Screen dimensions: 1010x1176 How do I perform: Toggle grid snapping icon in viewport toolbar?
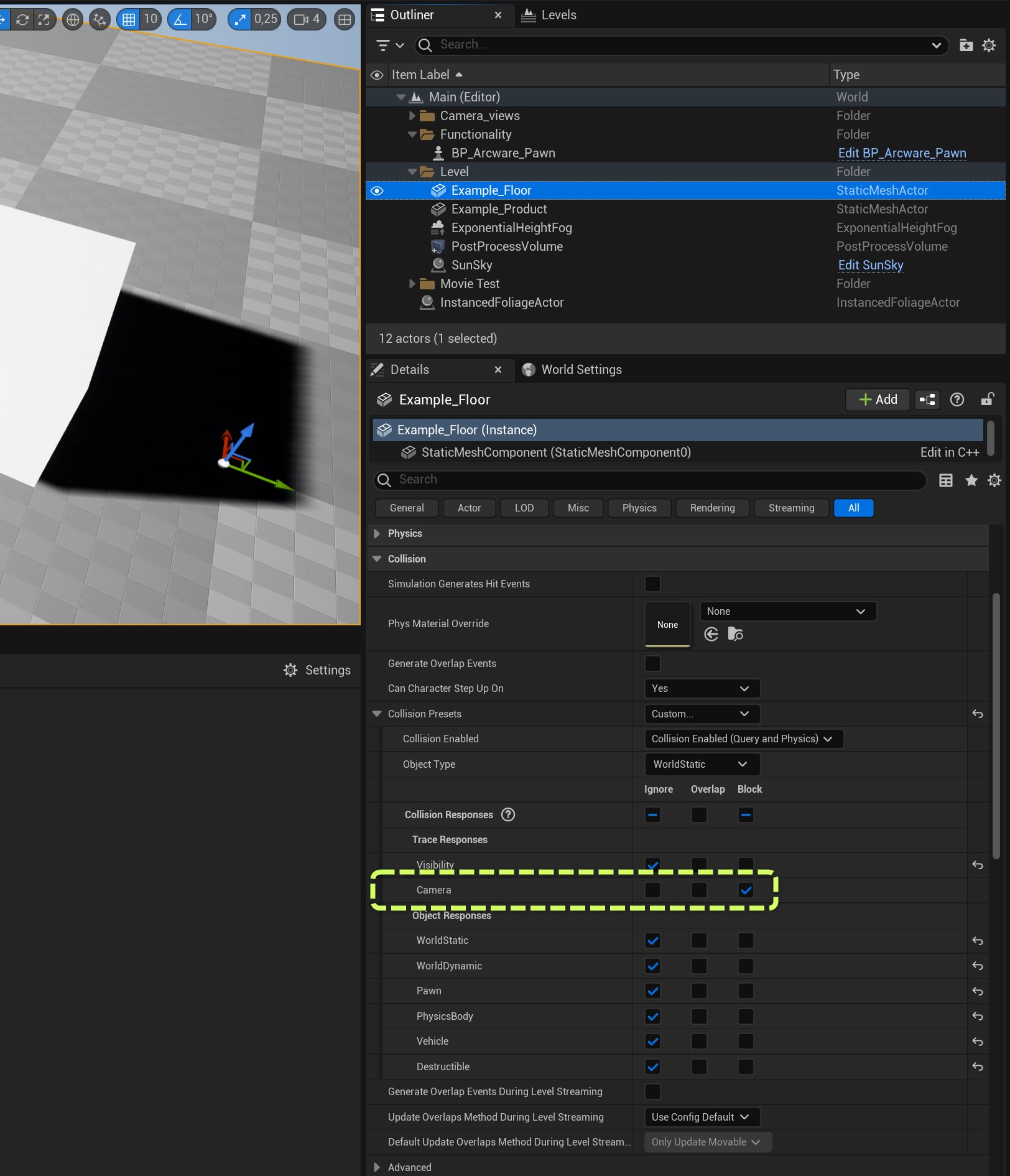pyautogui.click(x=129, y=19)
